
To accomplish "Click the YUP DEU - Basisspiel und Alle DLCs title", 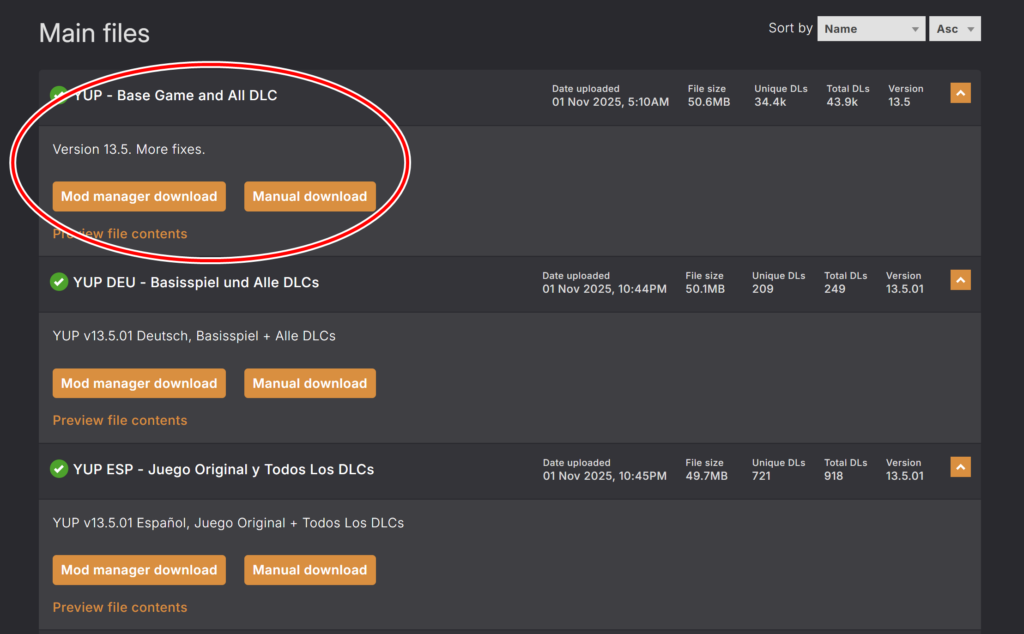I will [196, 282].
